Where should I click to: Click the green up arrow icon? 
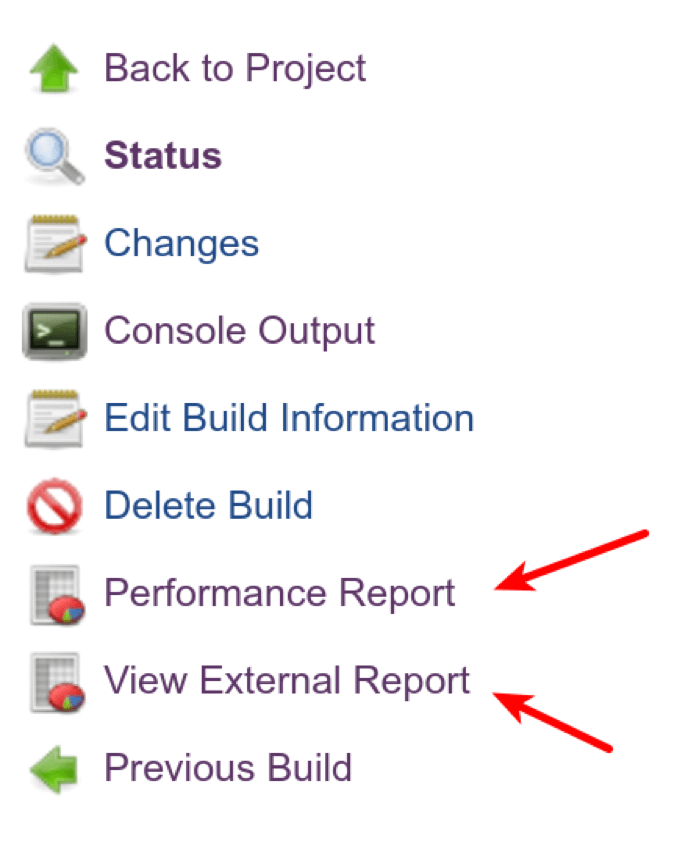click(x=55, y=70)
